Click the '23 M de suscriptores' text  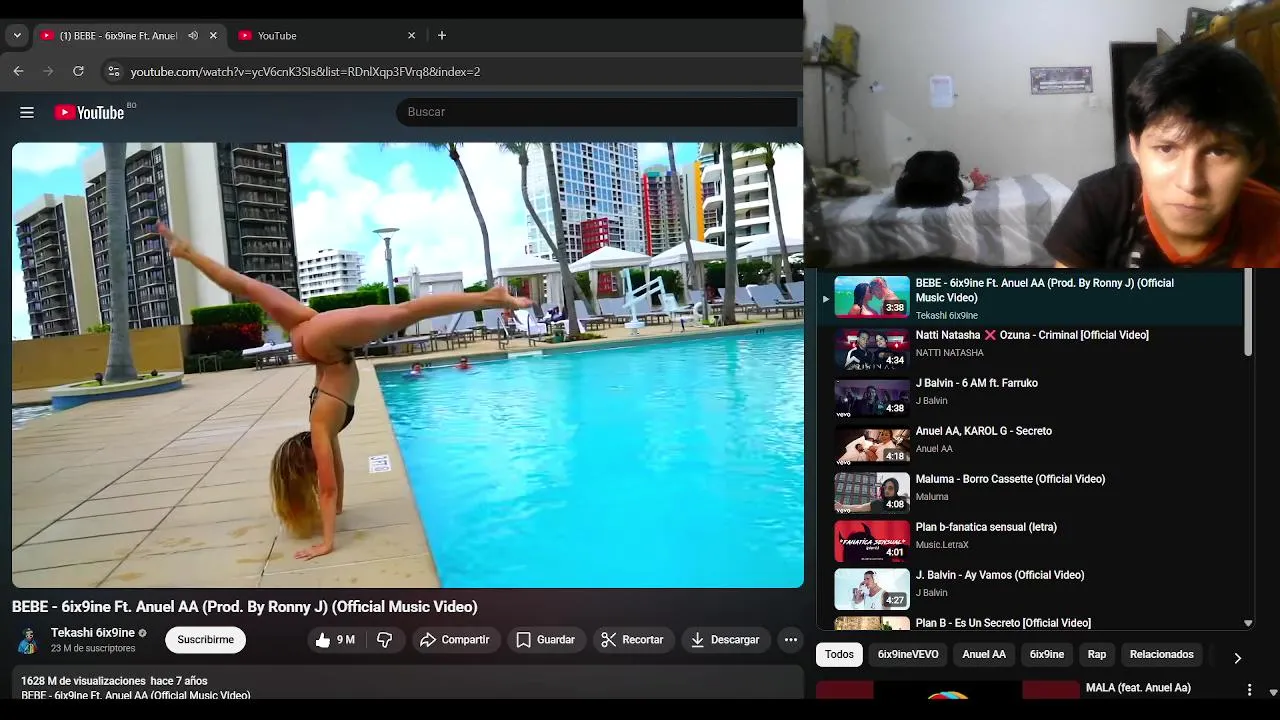[x=93, y=648]
